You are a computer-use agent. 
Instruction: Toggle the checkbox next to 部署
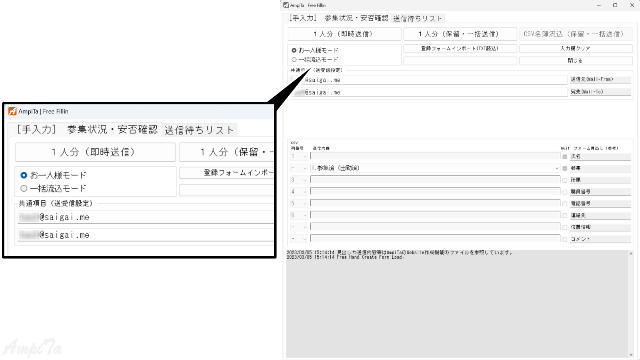565,169
